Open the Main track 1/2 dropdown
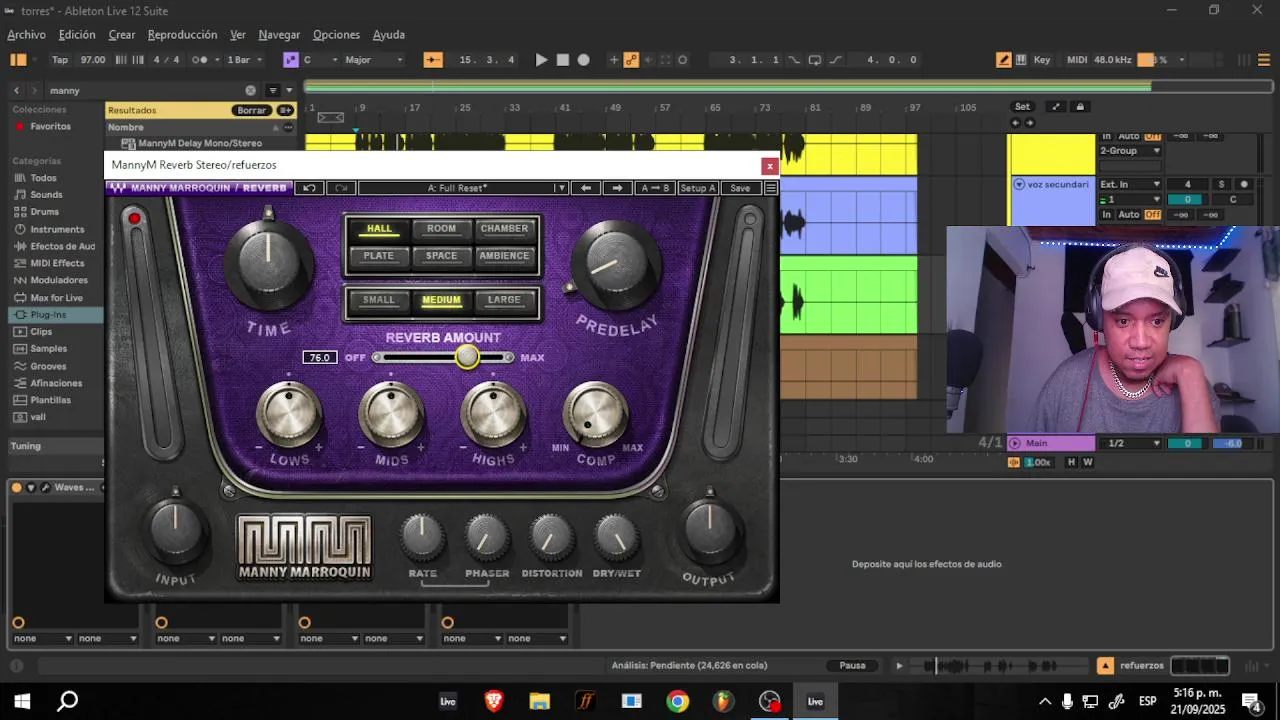Image resolution: width=1280 pixels, height=720 pixels. tap(1130, 443)
